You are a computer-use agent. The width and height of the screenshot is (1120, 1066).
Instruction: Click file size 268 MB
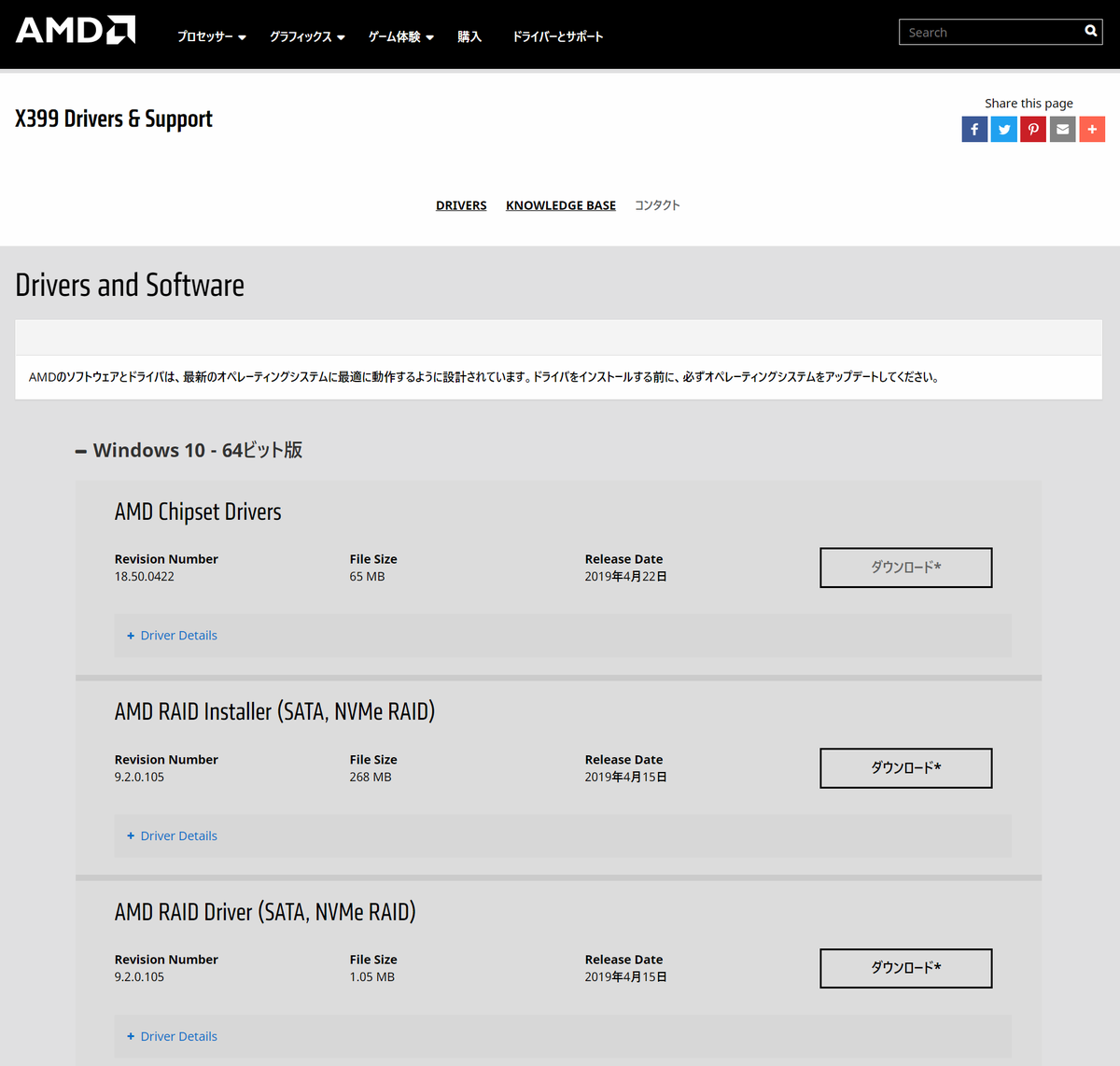pyautogui.click(x=371, y=778)
